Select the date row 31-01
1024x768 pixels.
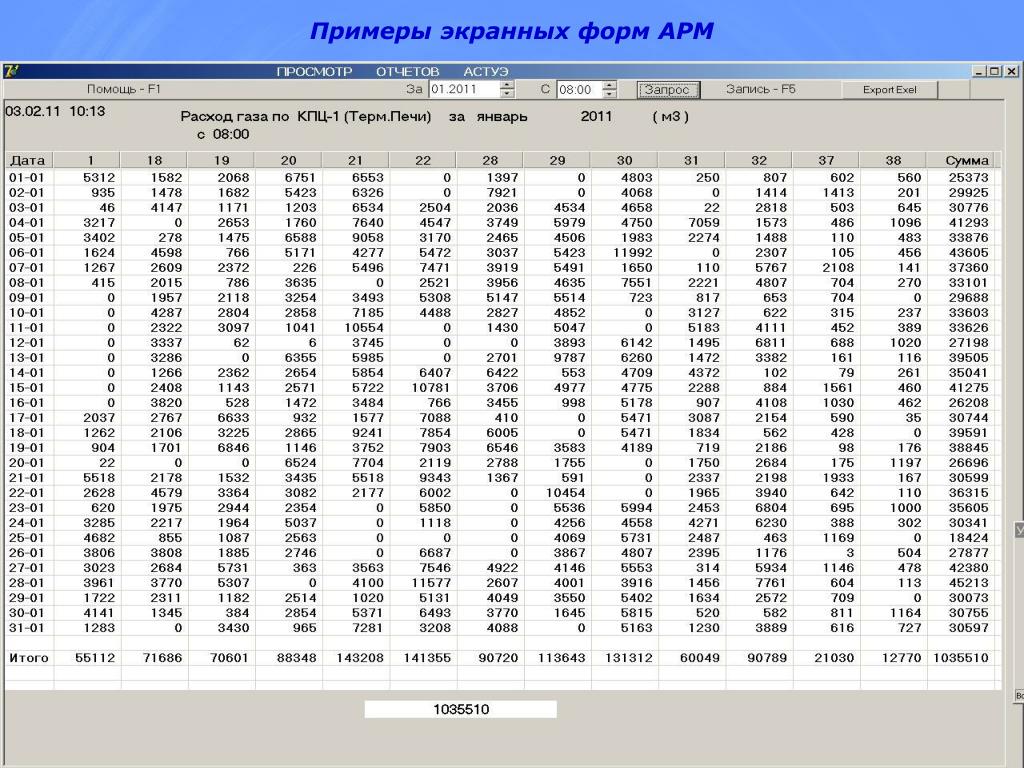[x=26, y=628]
